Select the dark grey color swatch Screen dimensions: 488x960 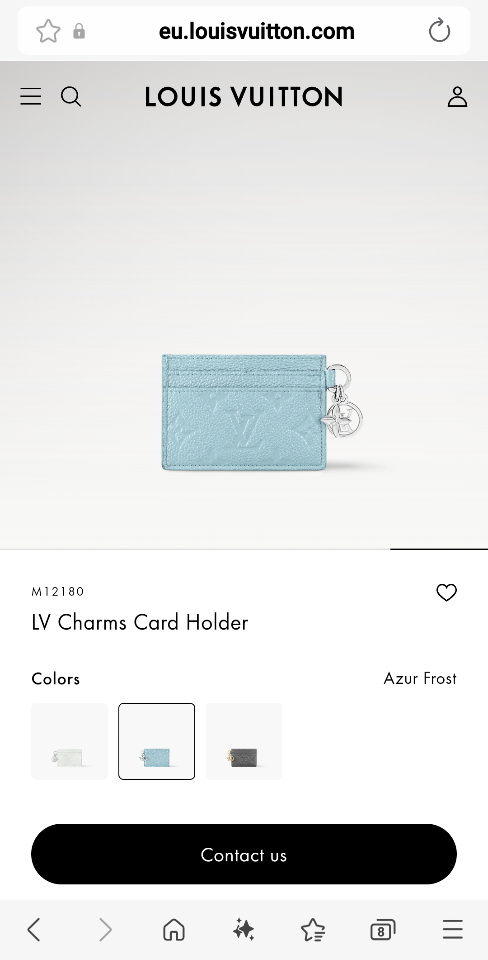pos(244,741)
